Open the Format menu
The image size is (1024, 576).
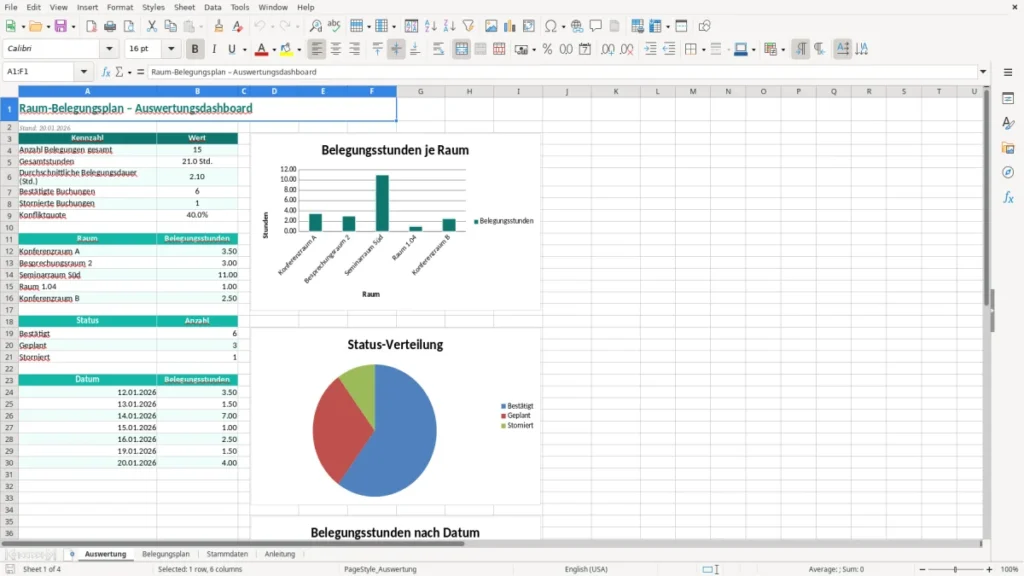coord(120,7)
